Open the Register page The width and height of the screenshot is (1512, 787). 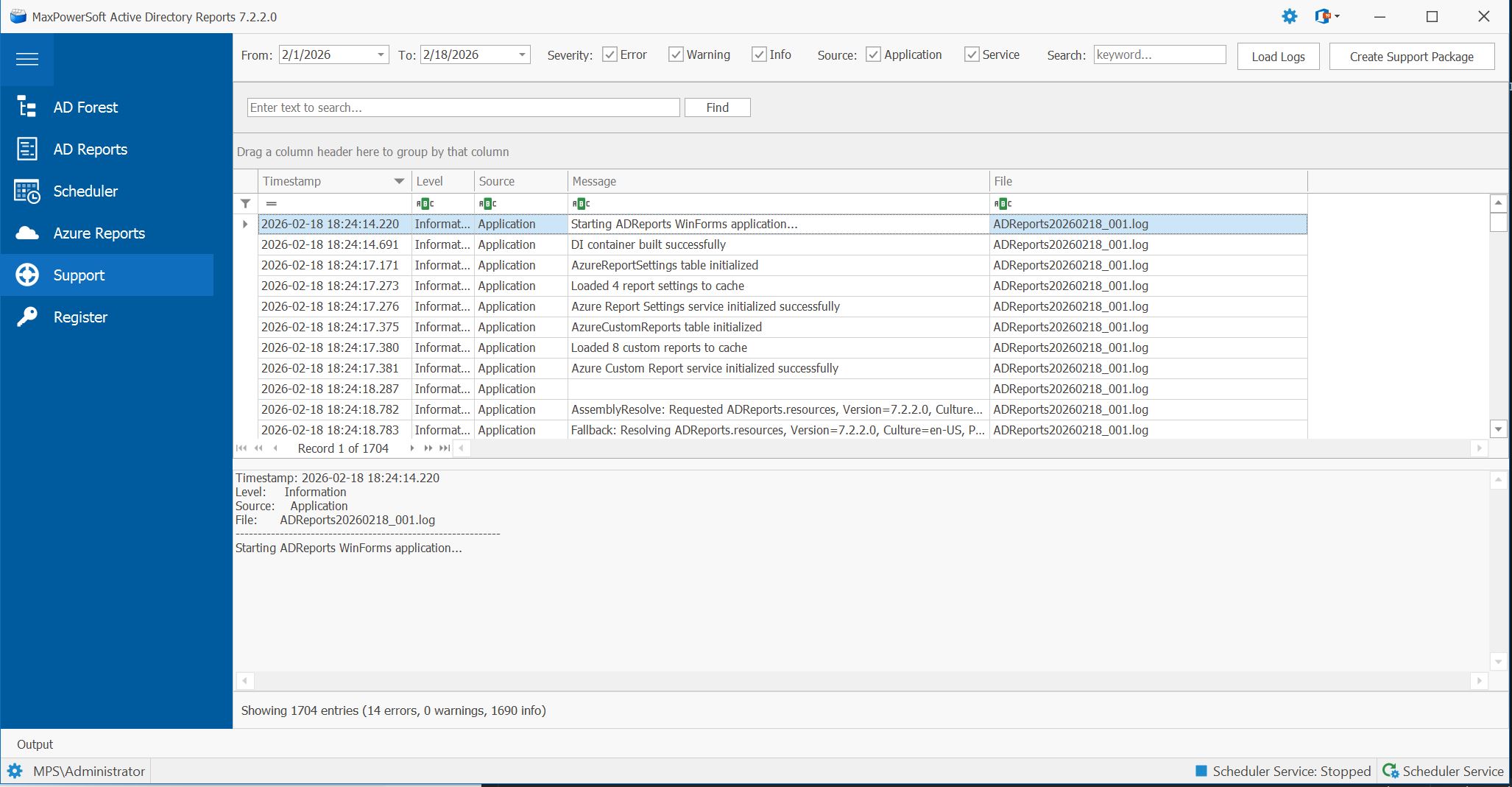pyautogui.click(x=80, y=317)
